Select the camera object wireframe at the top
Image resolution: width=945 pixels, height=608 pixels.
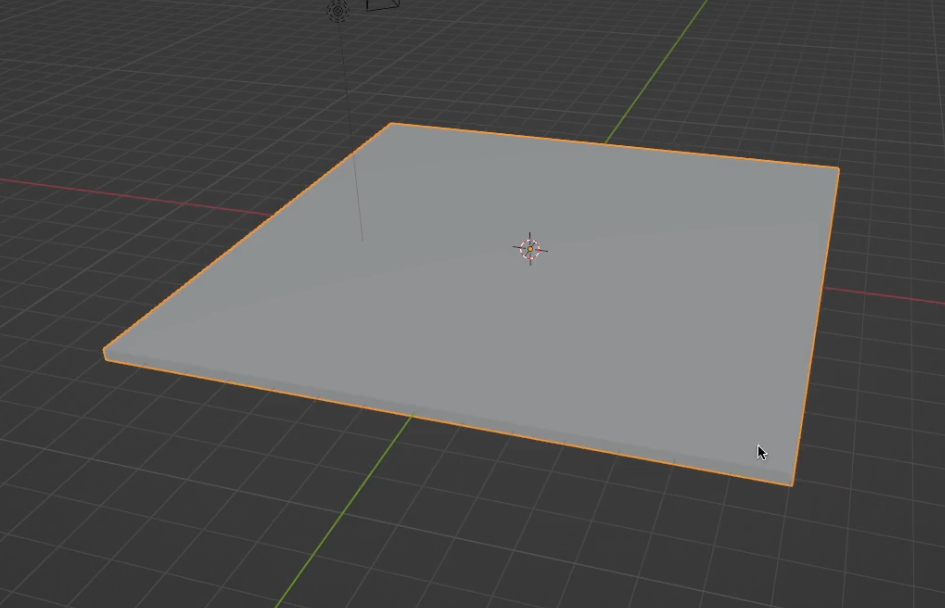383,5
